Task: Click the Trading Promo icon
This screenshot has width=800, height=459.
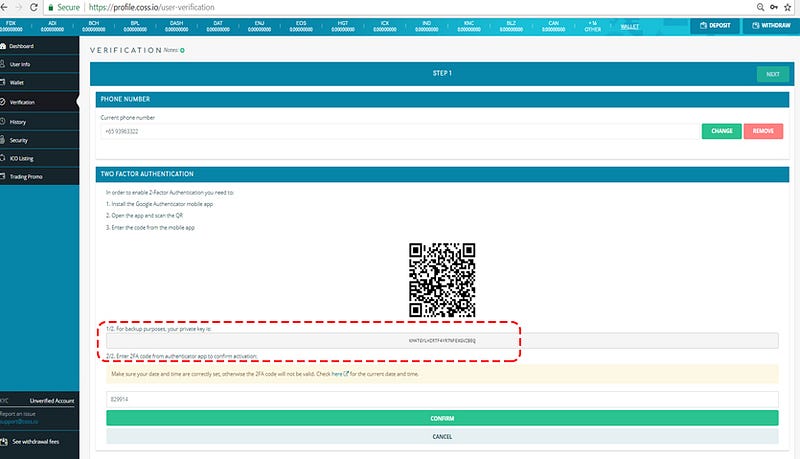Action: click(x=3, y=176)
